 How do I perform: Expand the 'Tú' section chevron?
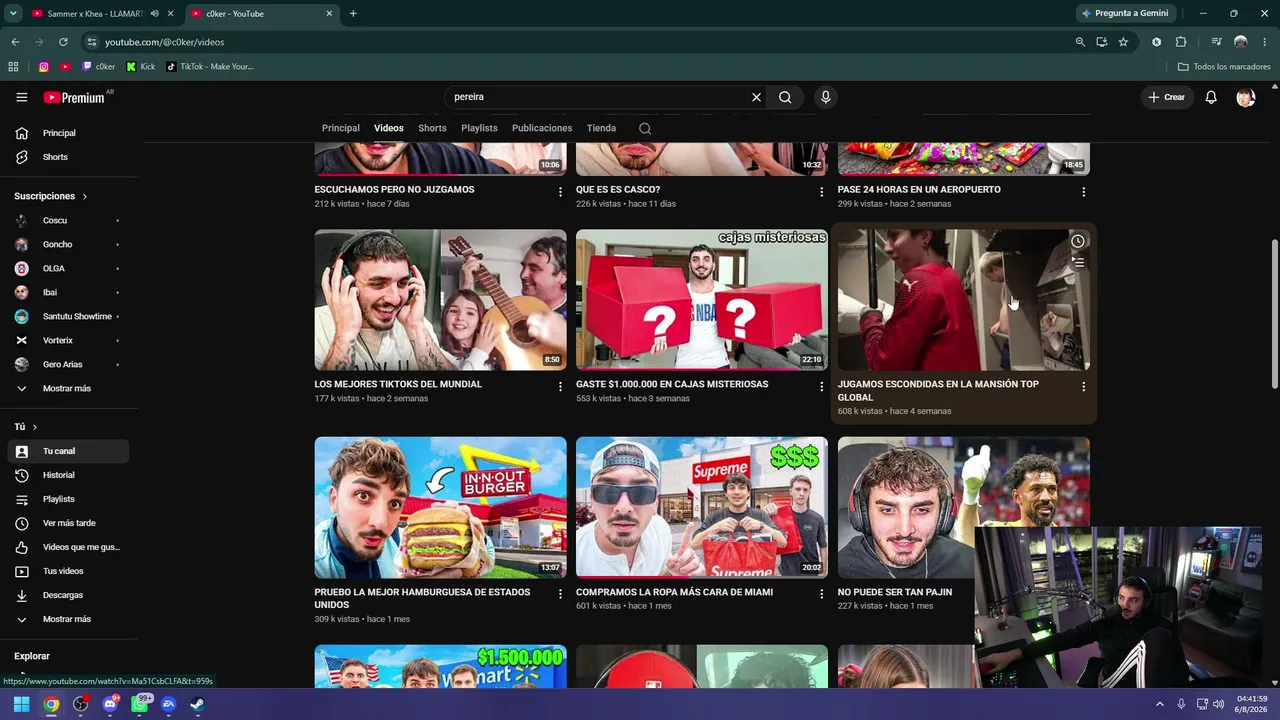point(34,427)
